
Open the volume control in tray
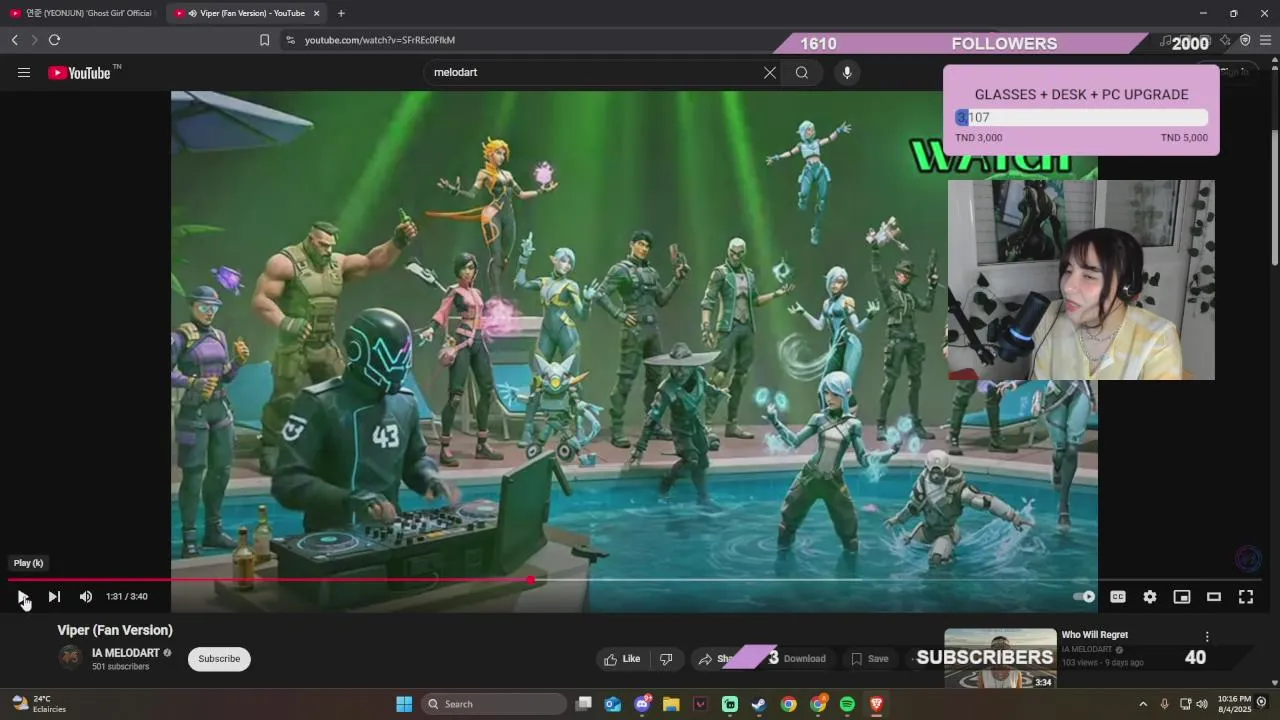1202,704
